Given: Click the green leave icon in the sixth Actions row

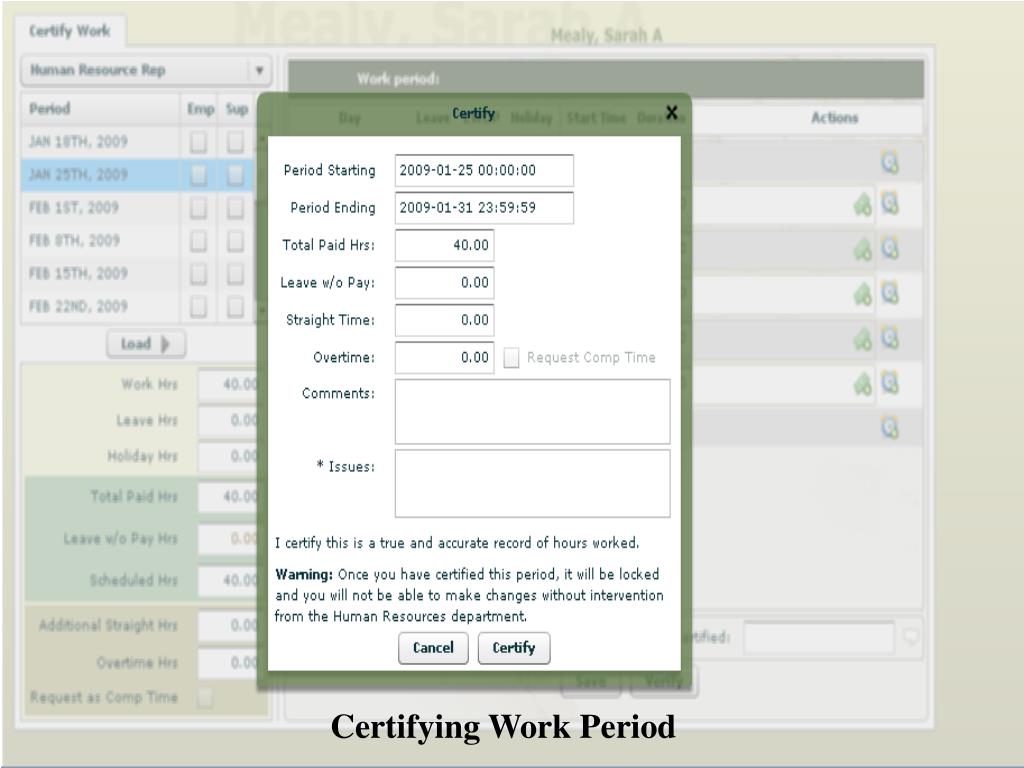Looking at the screenshot, I should [861, 383].
